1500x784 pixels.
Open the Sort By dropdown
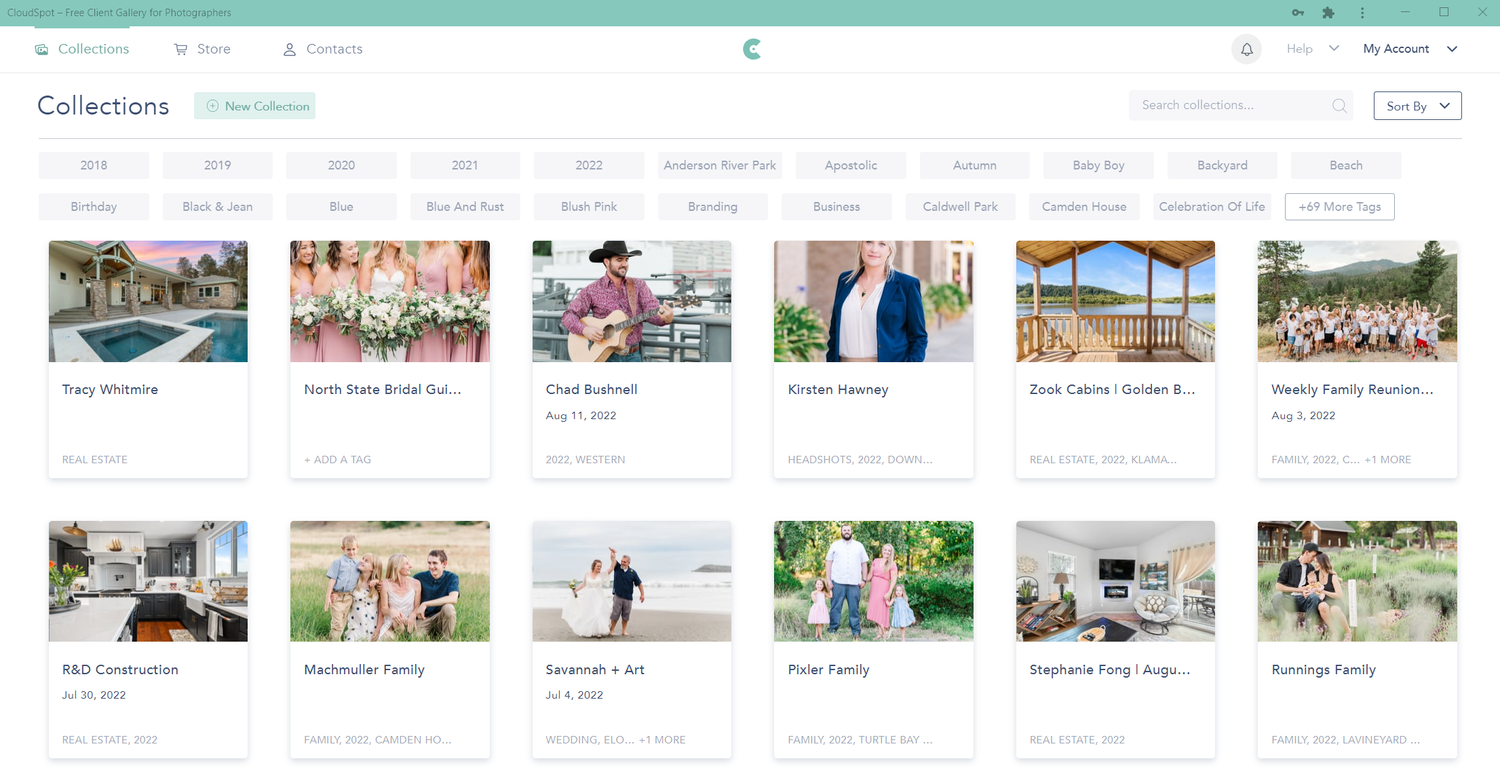click(x=1417, y=105)
